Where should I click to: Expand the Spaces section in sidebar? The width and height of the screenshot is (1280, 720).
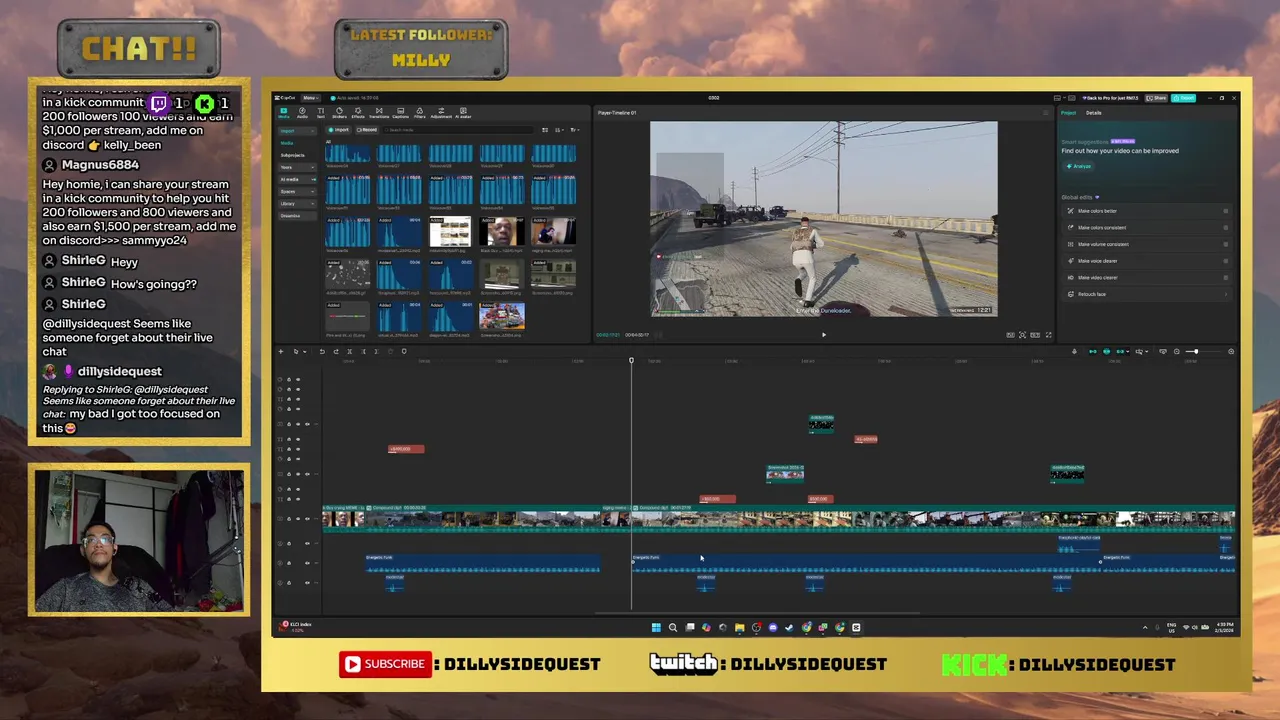297,192
